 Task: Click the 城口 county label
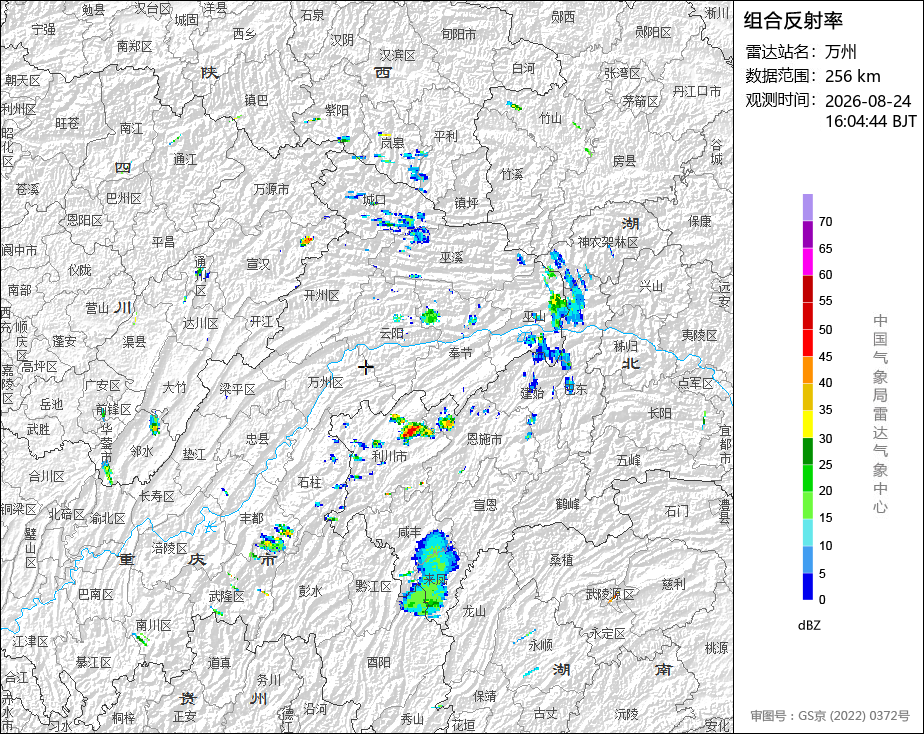click(x=374, y=200)
